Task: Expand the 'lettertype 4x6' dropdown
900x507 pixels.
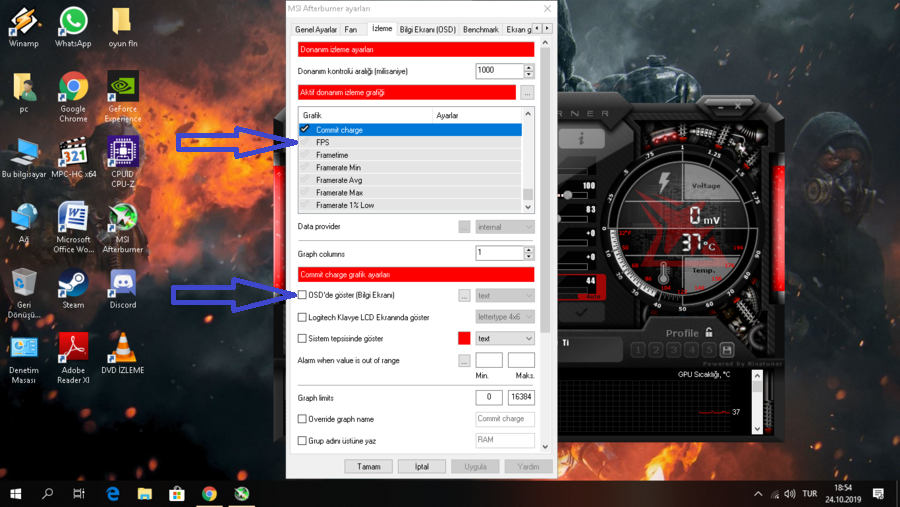Action: pyautogui.click(x=505, y=317)
